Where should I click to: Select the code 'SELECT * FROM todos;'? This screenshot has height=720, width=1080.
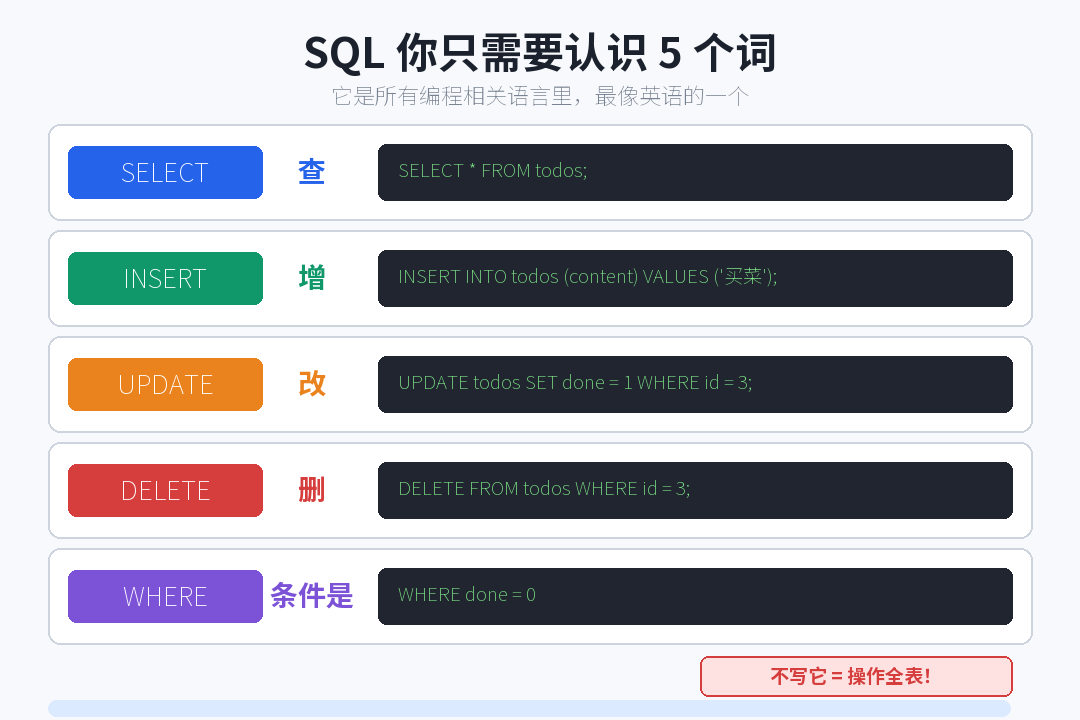pos(492,171)
